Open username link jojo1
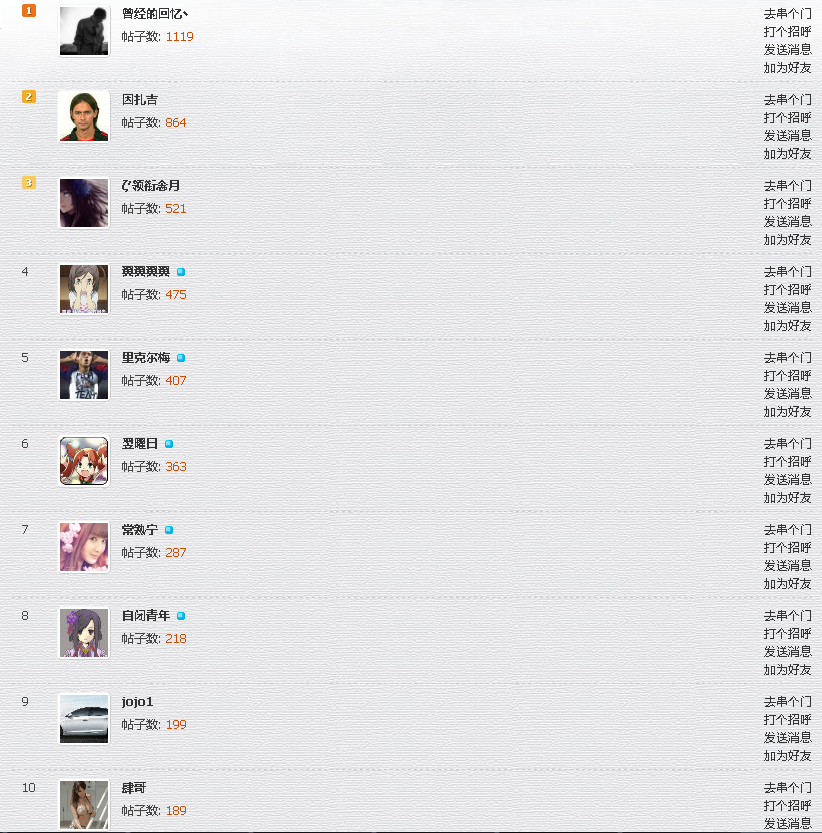The image size is (822, 833). pos(138,702)
